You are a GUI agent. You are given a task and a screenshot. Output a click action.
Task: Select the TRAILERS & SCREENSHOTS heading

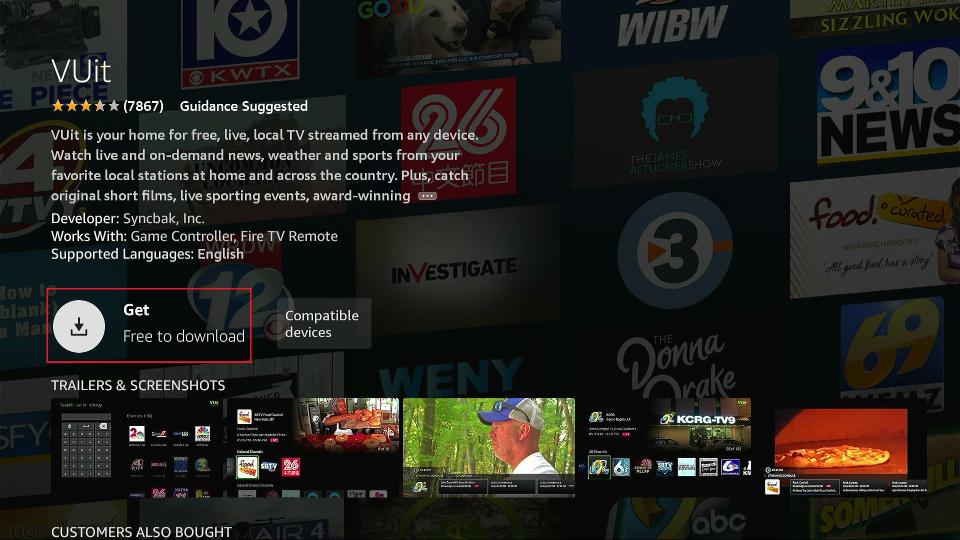click(138, 385)
